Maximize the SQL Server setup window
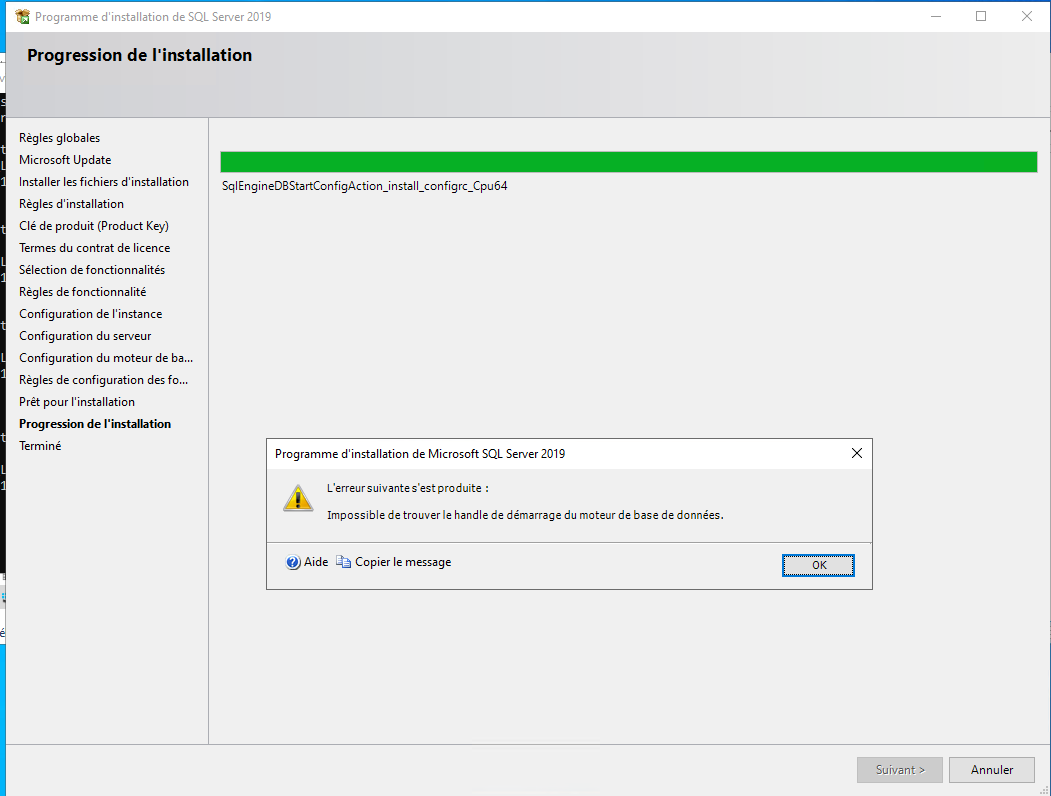The width and height of the screenshot is (1051, 796). pyautogui.click(x=981, y=16)
